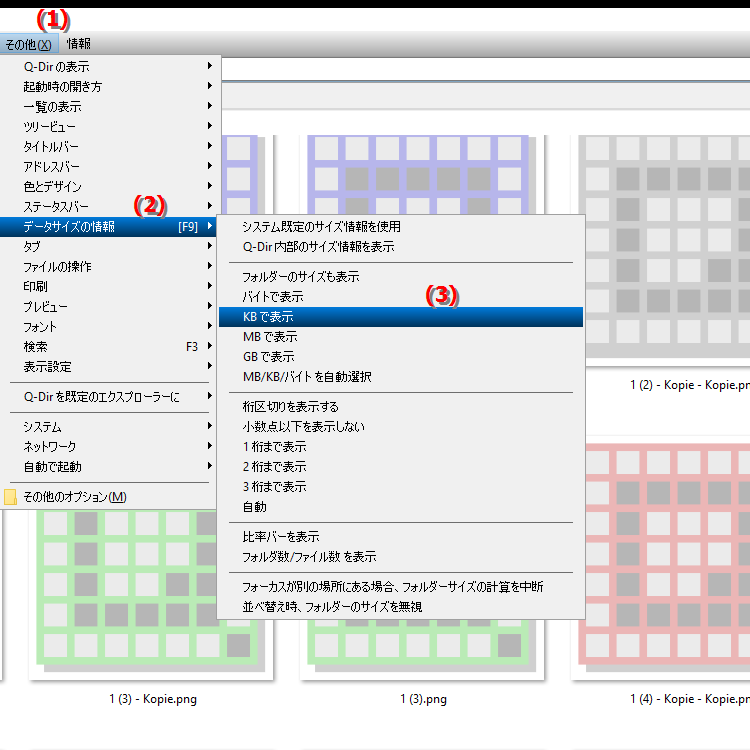
Task: Open the フォント submenu
Action: tap(109, 327)
